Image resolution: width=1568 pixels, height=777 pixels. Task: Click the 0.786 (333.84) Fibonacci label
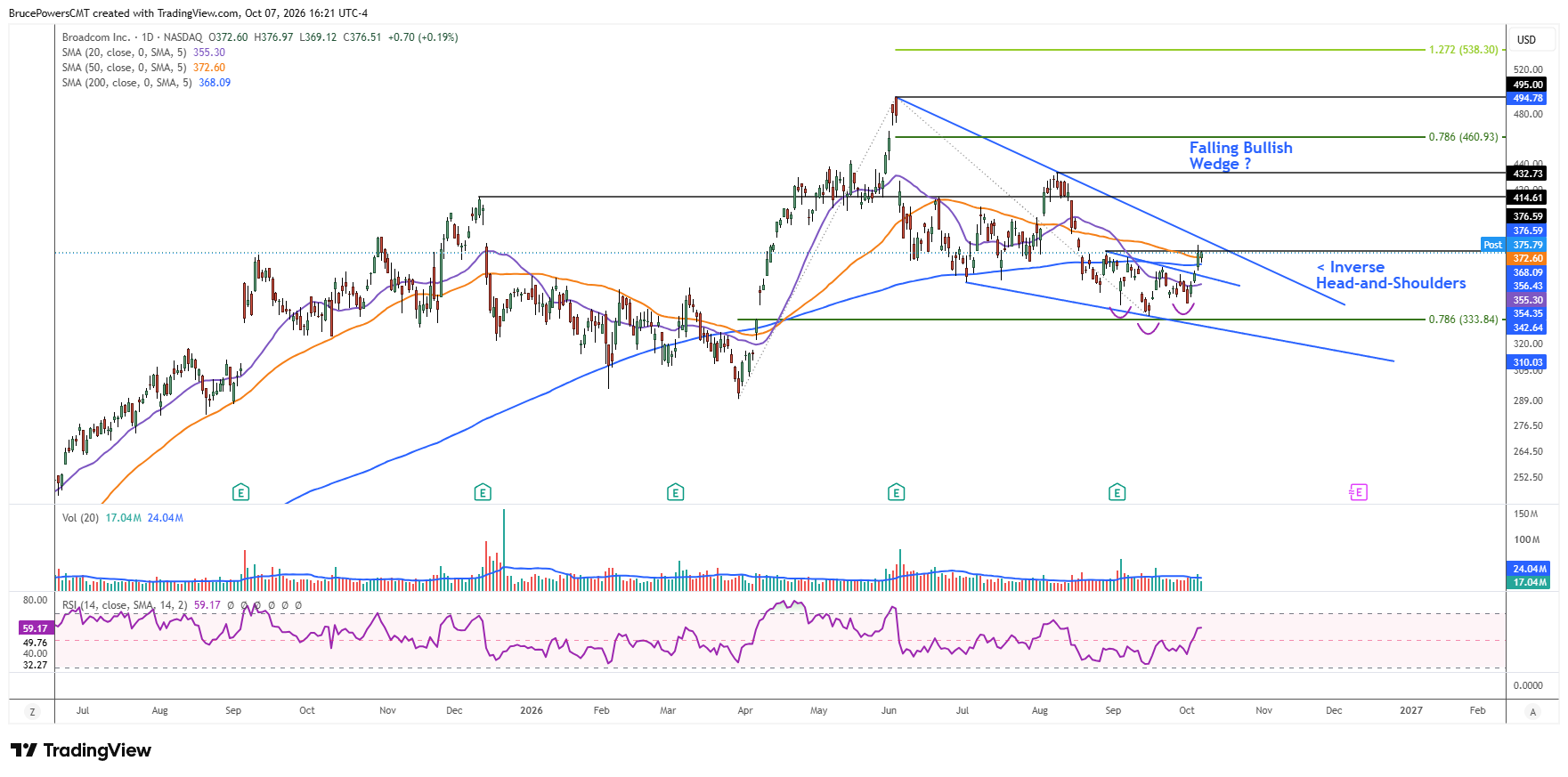click(1464, 320)
